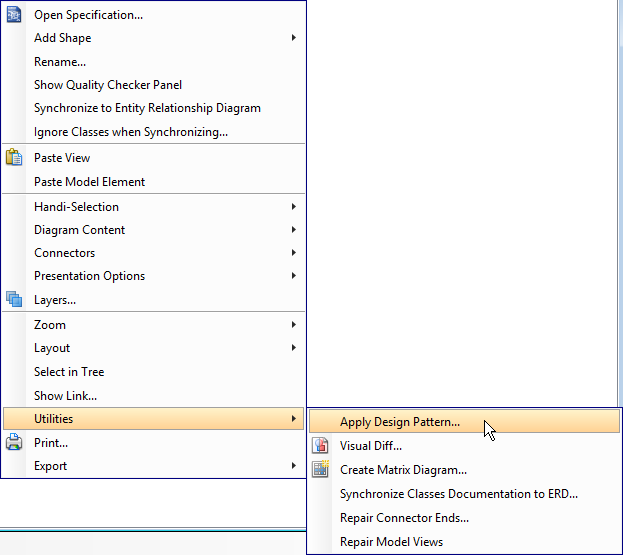Open the Add Shape menu entry

pyautogui.click(x=153, y=38)
